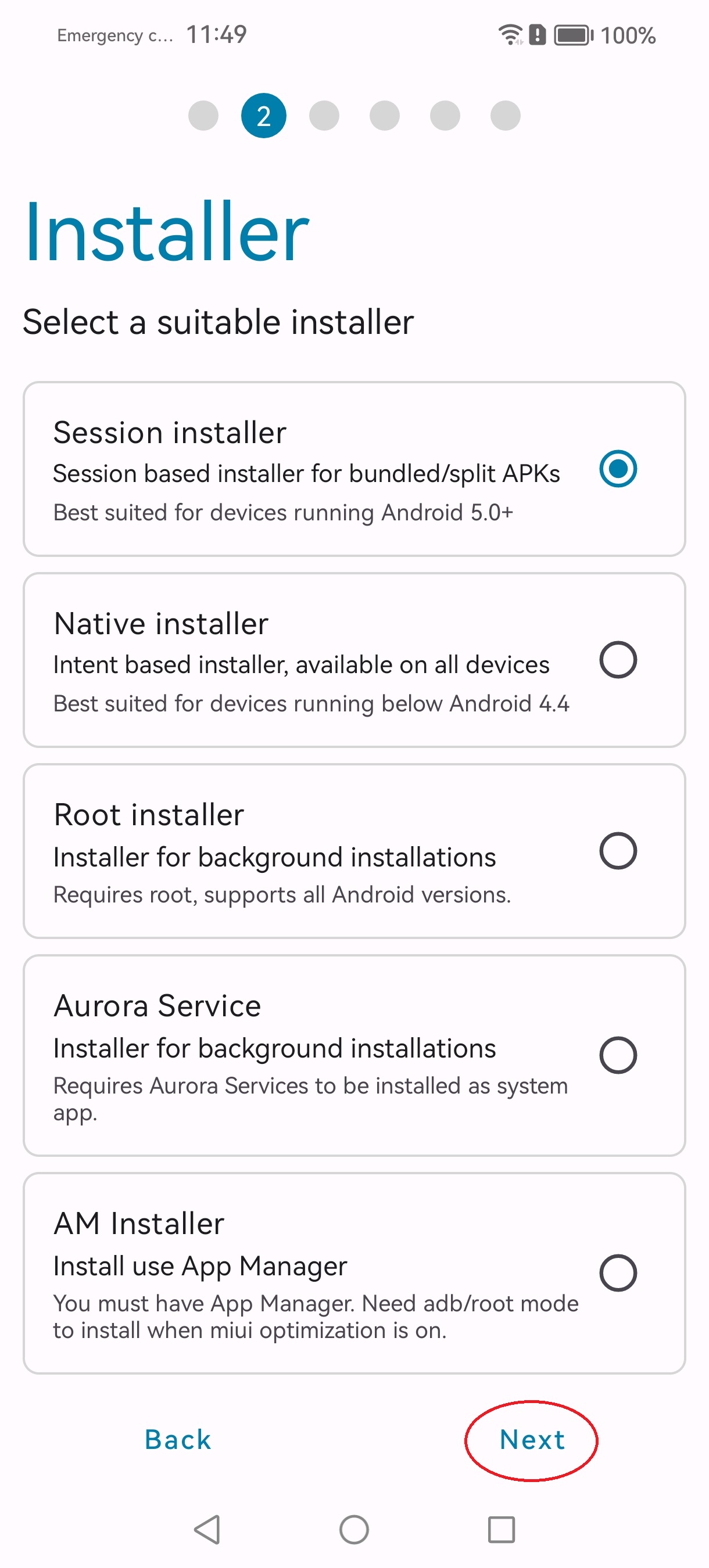The width and height of the screenshot is (709, 1568).
Task: Select the Root installer radio button
Action: tap(618, 851)
